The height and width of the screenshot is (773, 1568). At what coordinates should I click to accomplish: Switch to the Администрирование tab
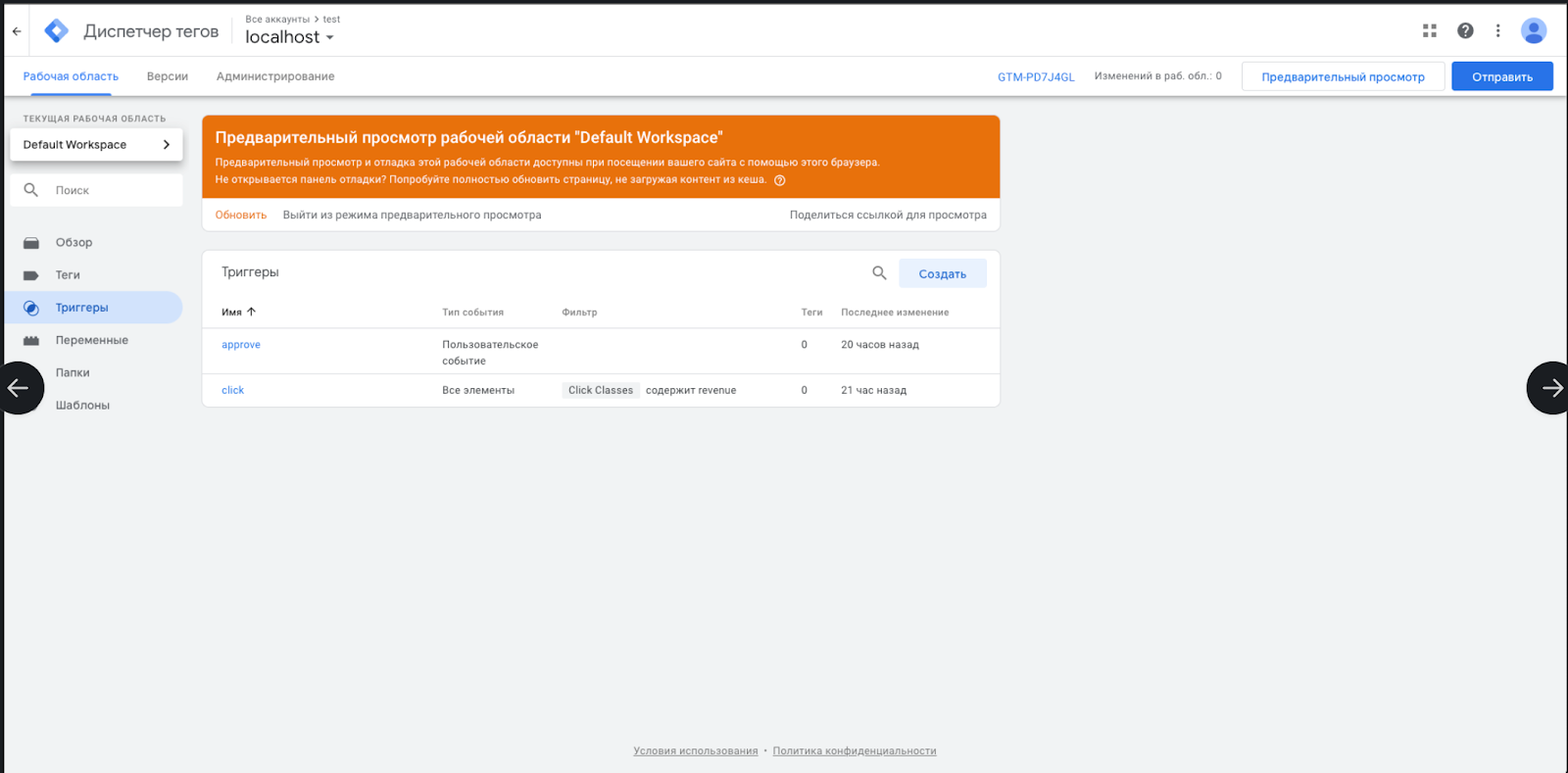pyautogui.click(x=275, y=76)
